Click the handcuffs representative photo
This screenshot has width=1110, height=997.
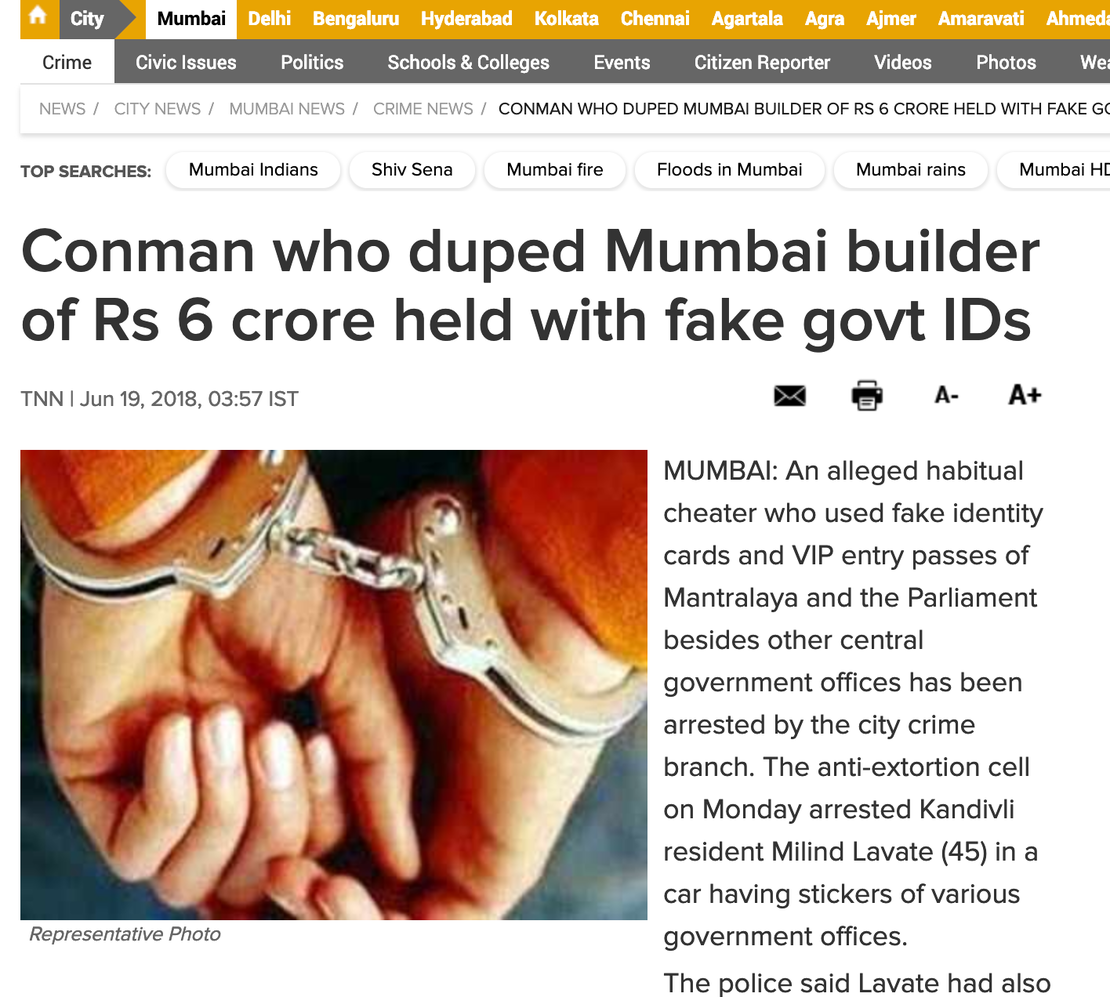[333, 685]
